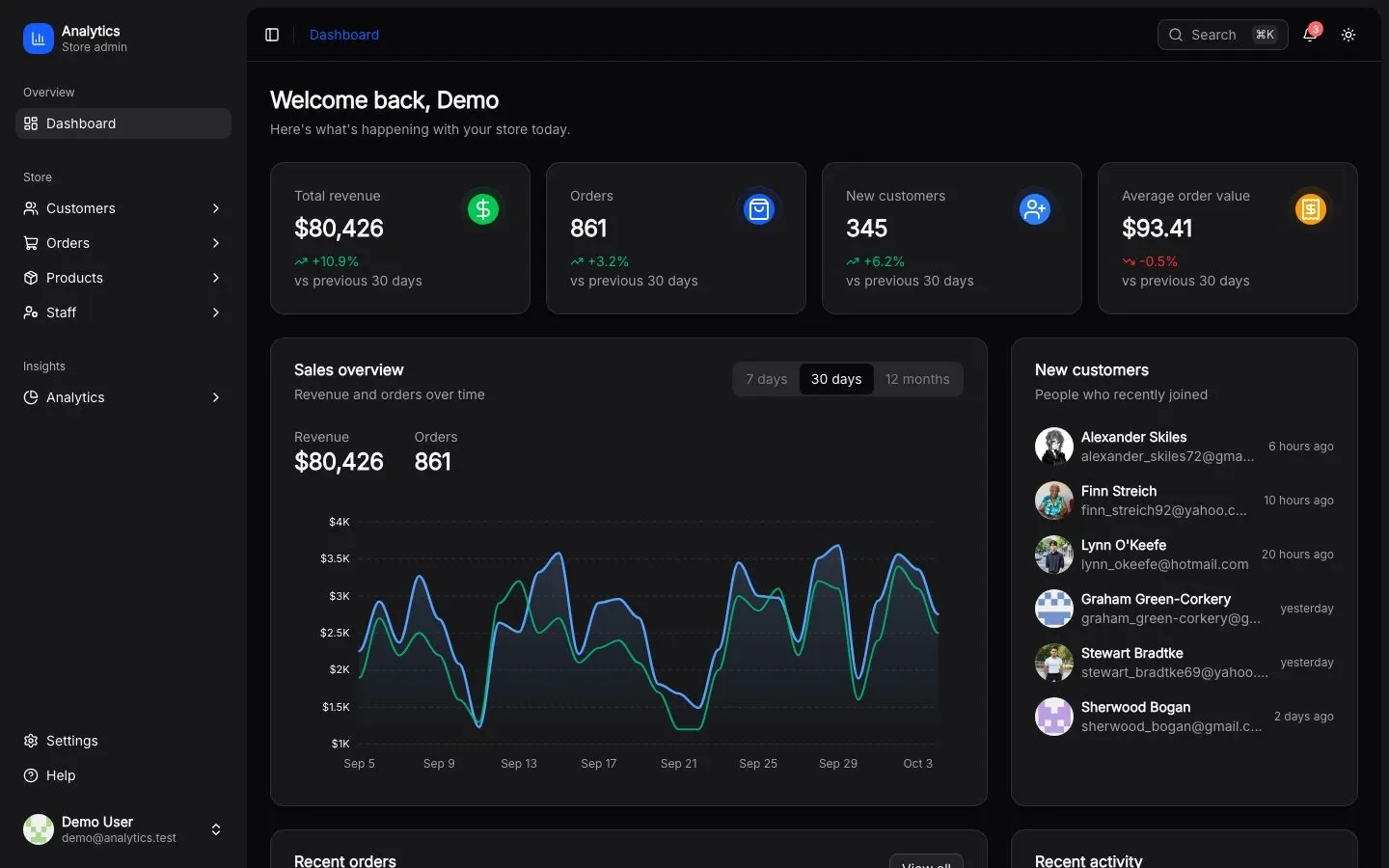Click Graham Green-Corkery's avatar
Viewport: 1389px width, 868px height.
click(1054, 609)
